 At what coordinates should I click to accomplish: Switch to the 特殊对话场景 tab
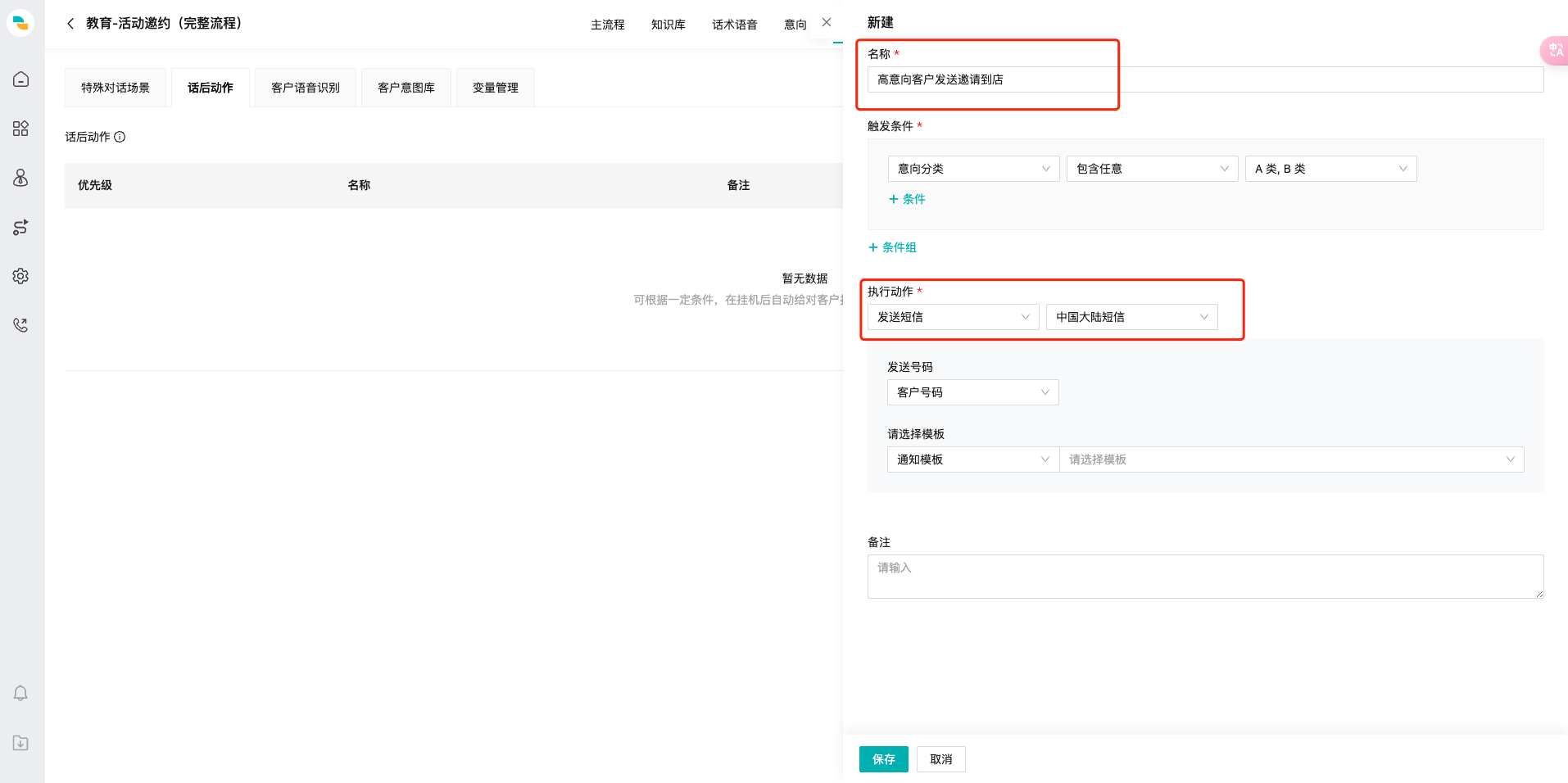pyautogui.click(x=116, y=88)
